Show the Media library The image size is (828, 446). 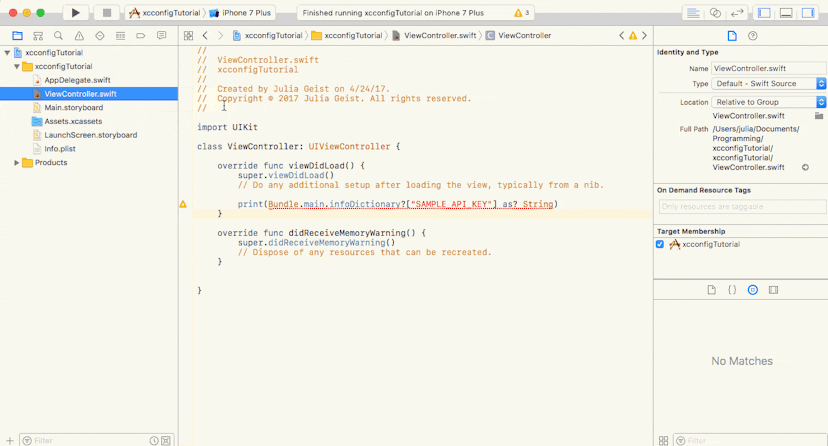774,290
